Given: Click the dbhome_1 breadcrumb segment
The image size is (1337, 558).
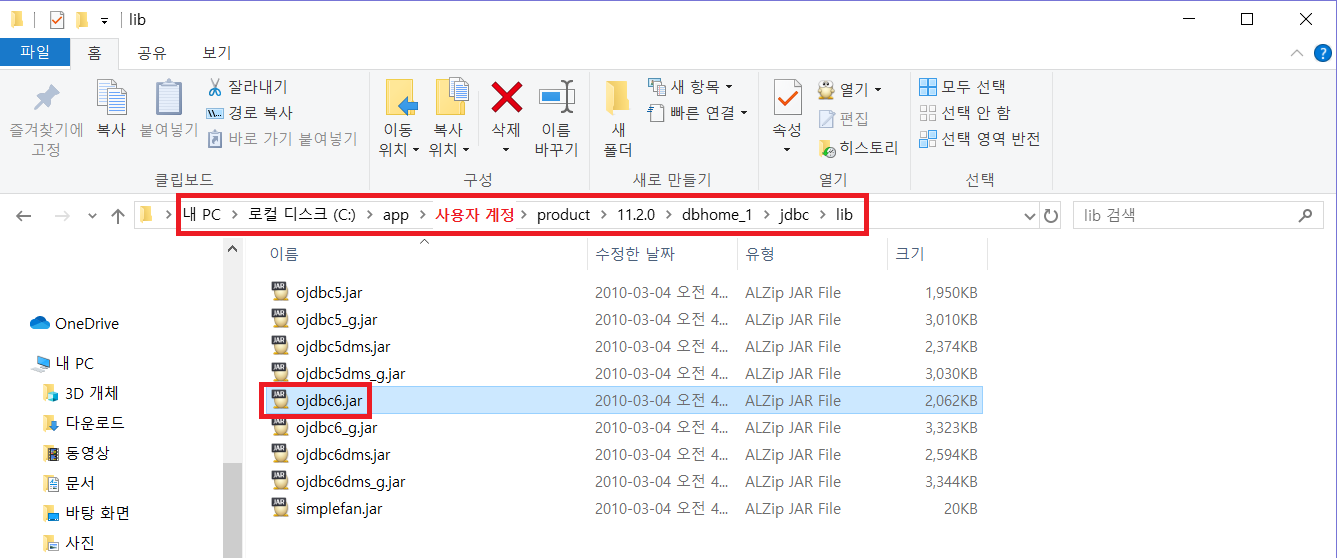Looking at the screenshot, I should 717,215.
